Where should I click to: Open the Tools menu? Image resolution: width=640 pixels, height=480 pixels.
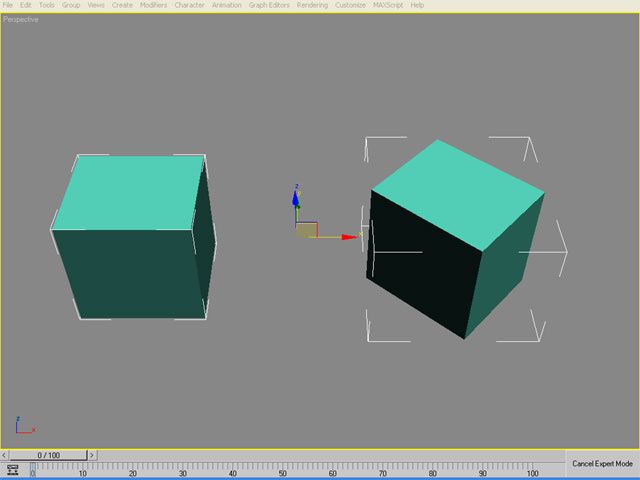[x=47, y=5]
